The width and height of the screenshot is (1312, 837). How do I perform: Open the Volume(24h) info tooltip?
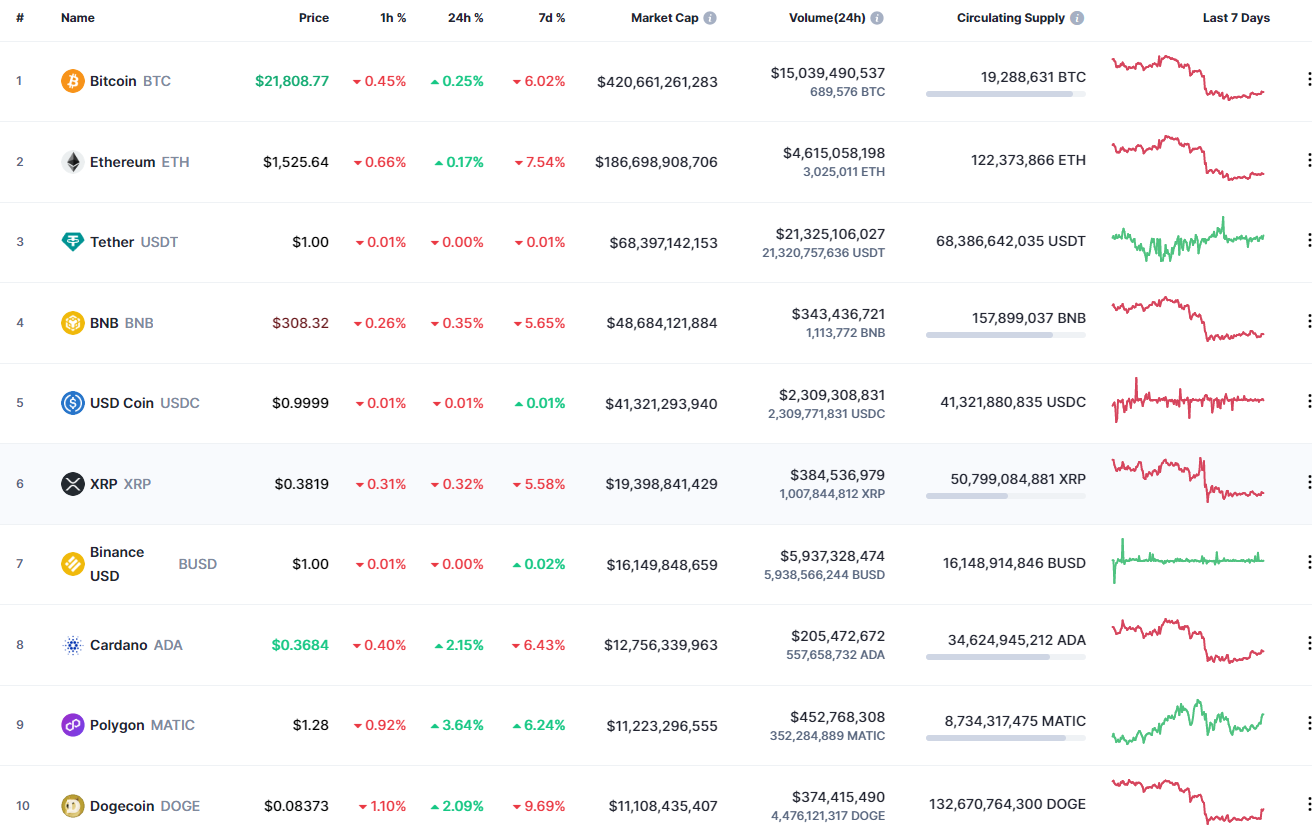coord(877,16)
